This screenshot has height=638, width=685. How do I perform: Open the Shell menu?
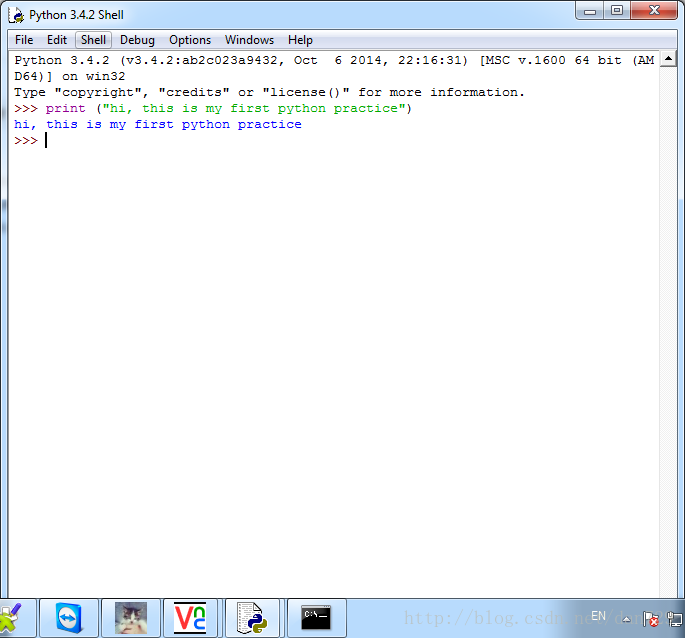pos(93,40)
